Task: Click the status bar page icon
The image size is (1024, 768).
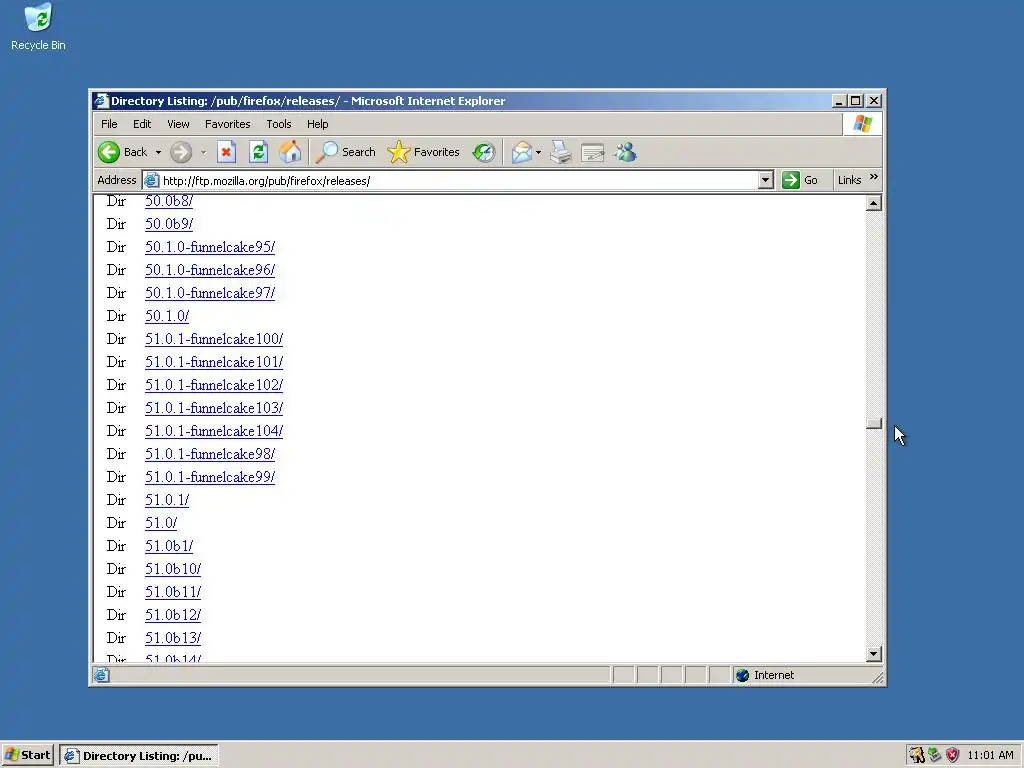Action: [x=101, y=675]
